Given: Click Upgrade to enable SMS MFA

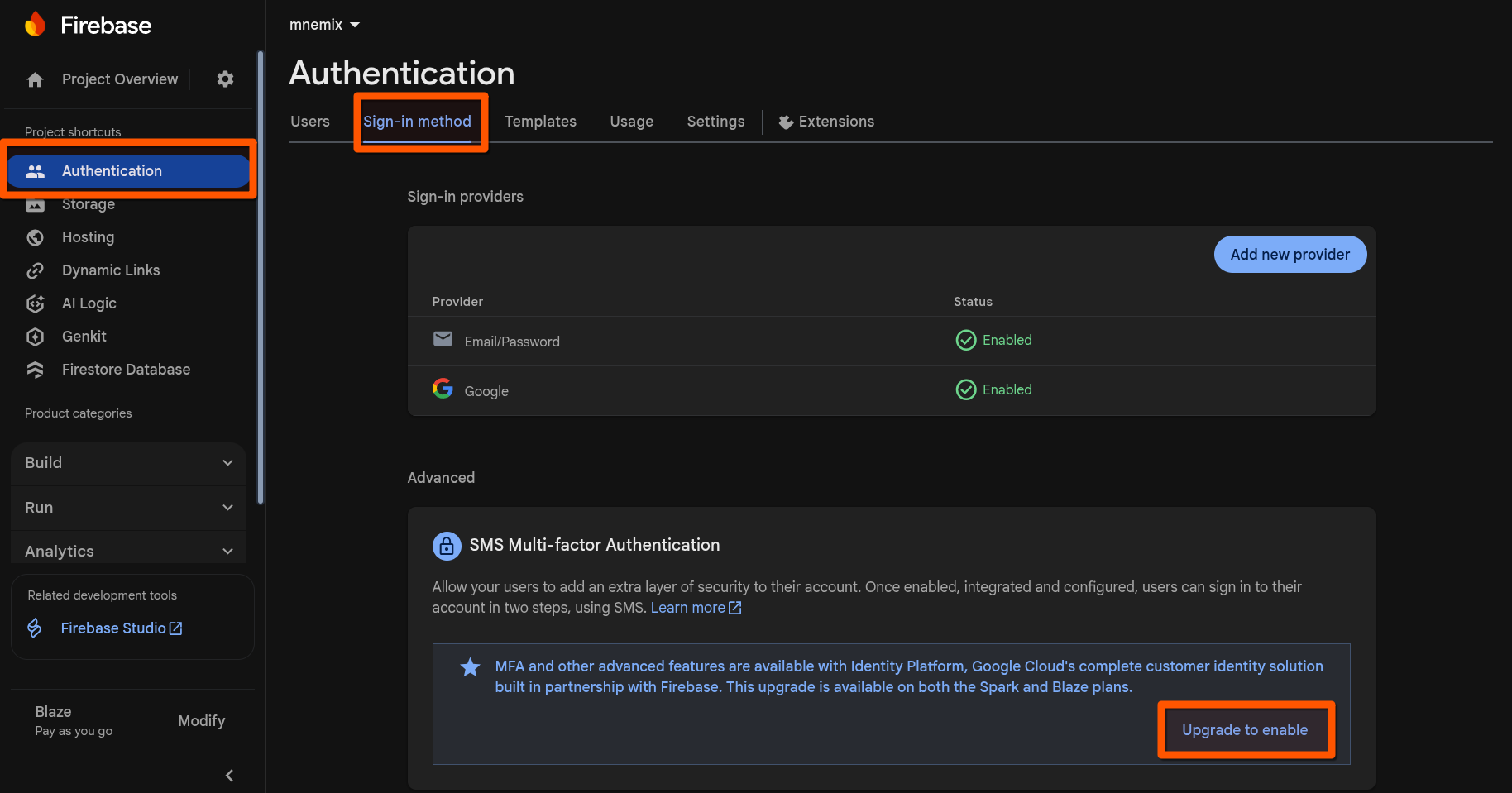Looking at the screenshot, I should pos(1245,729).
